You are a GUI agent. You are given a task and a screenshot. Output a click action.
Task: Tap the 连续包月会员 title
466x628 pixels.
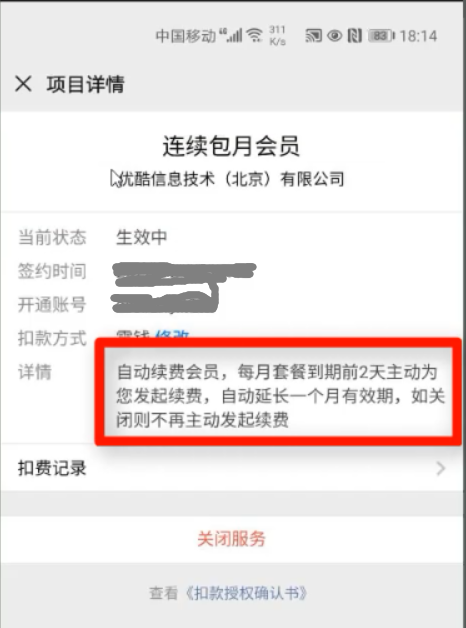pyautogui.click(x=231, y=146)
